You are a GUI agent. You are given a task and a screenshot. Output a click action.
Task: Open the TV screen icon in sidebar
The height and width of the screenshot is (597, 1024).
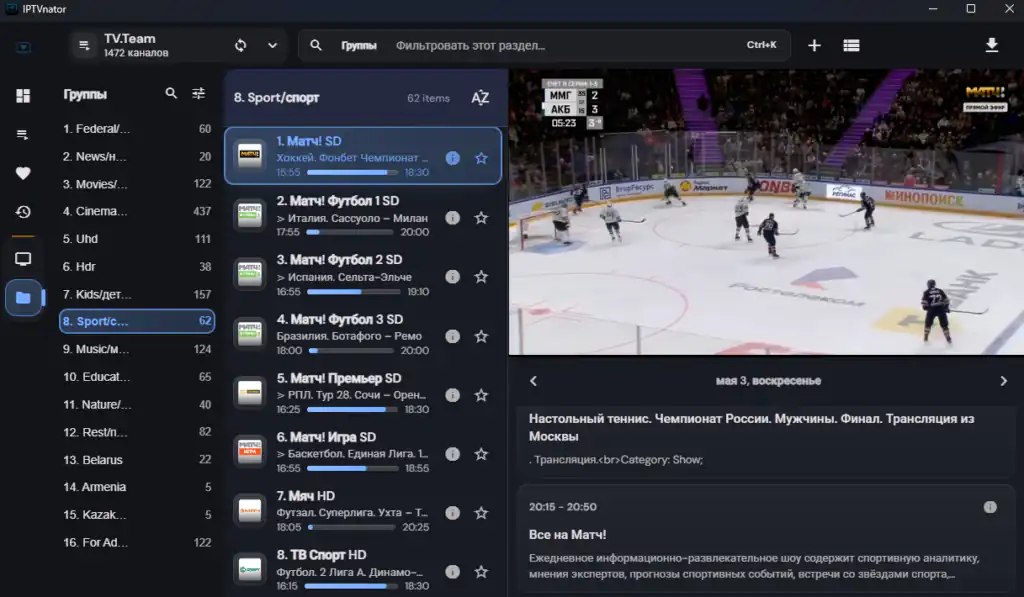coord(23,259)
